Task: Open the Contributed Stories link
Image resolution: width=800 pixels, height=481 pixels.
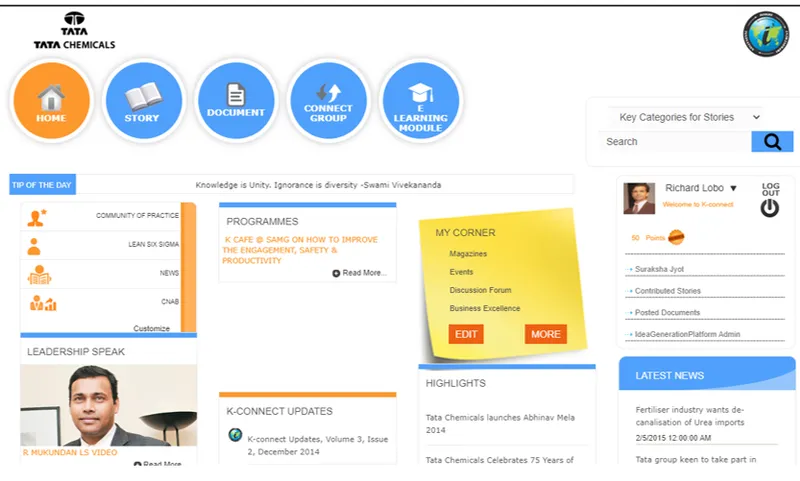Action: click(x=668, y=291)
